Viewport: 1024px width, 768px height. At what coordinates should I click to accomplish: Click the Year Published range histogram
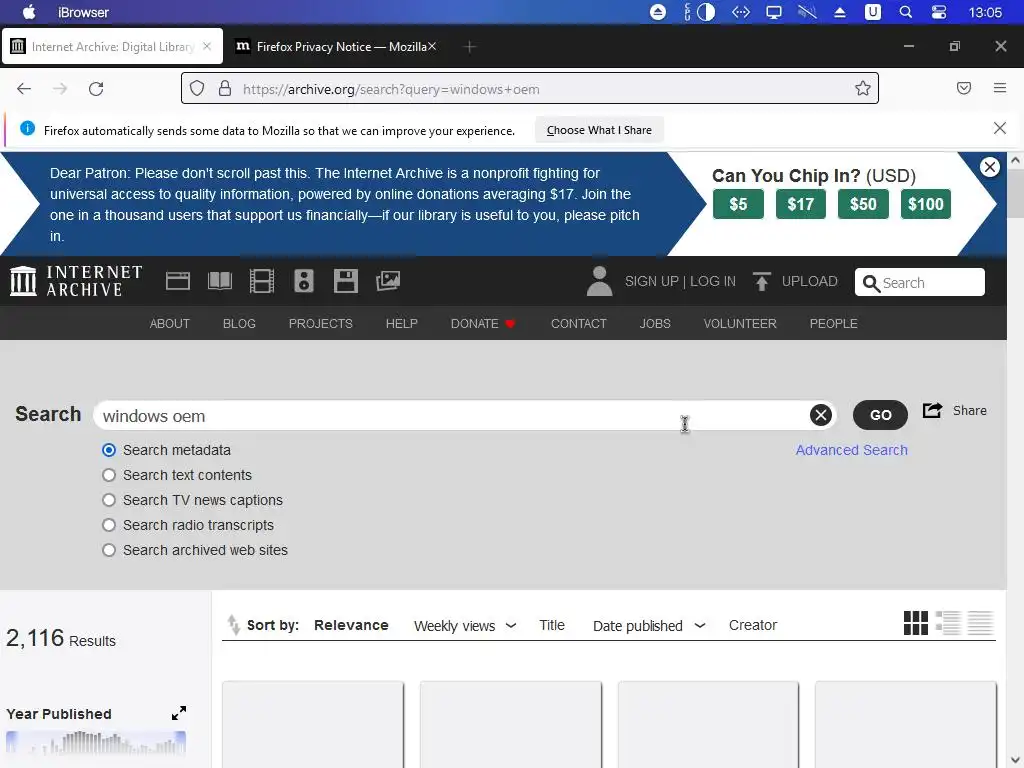[x=96, y=743]
